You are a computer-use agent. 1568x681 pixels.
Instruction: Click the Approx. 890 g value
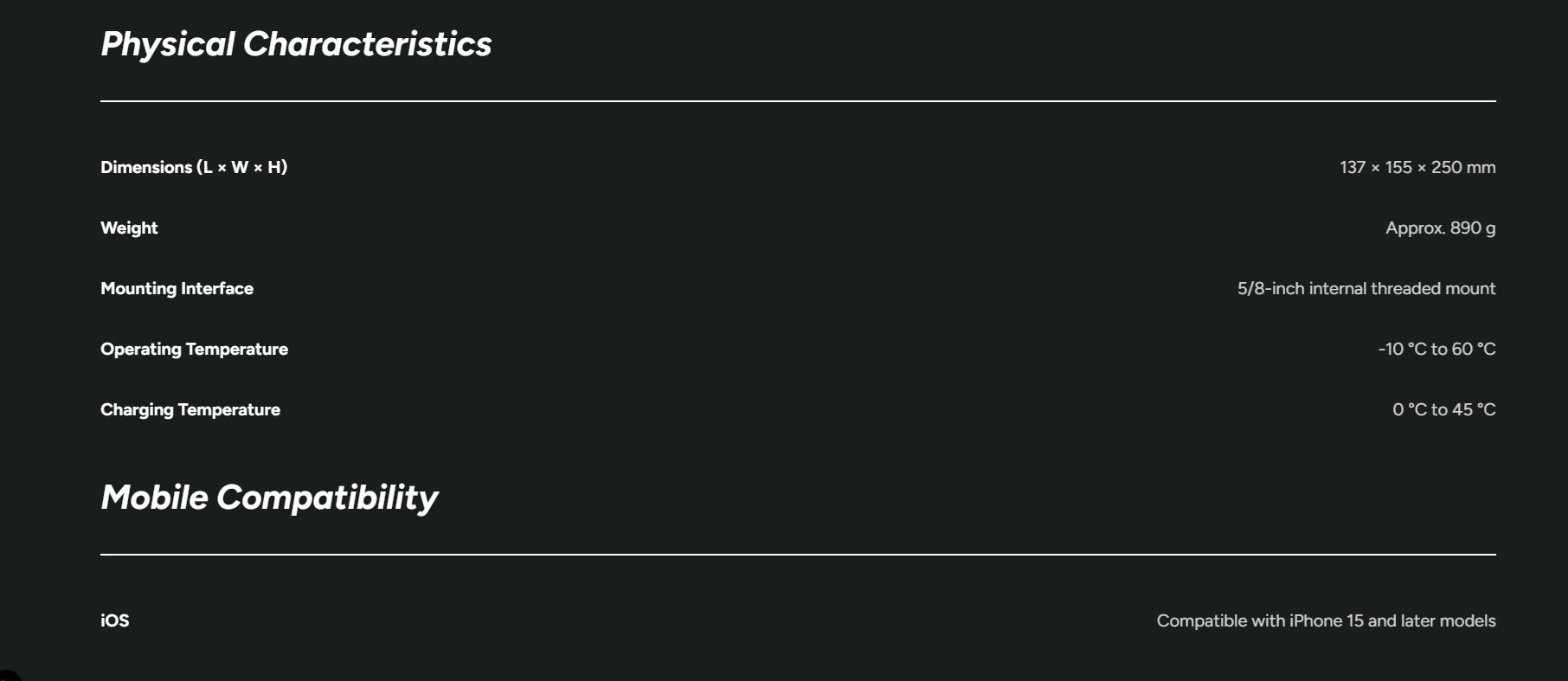click(1440, 228)
